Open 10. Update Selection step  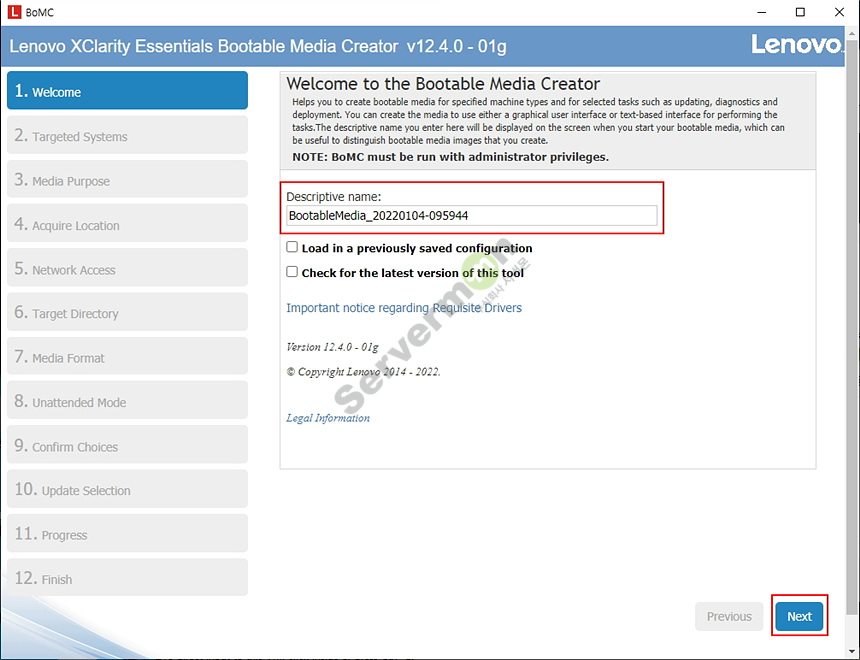127,489
